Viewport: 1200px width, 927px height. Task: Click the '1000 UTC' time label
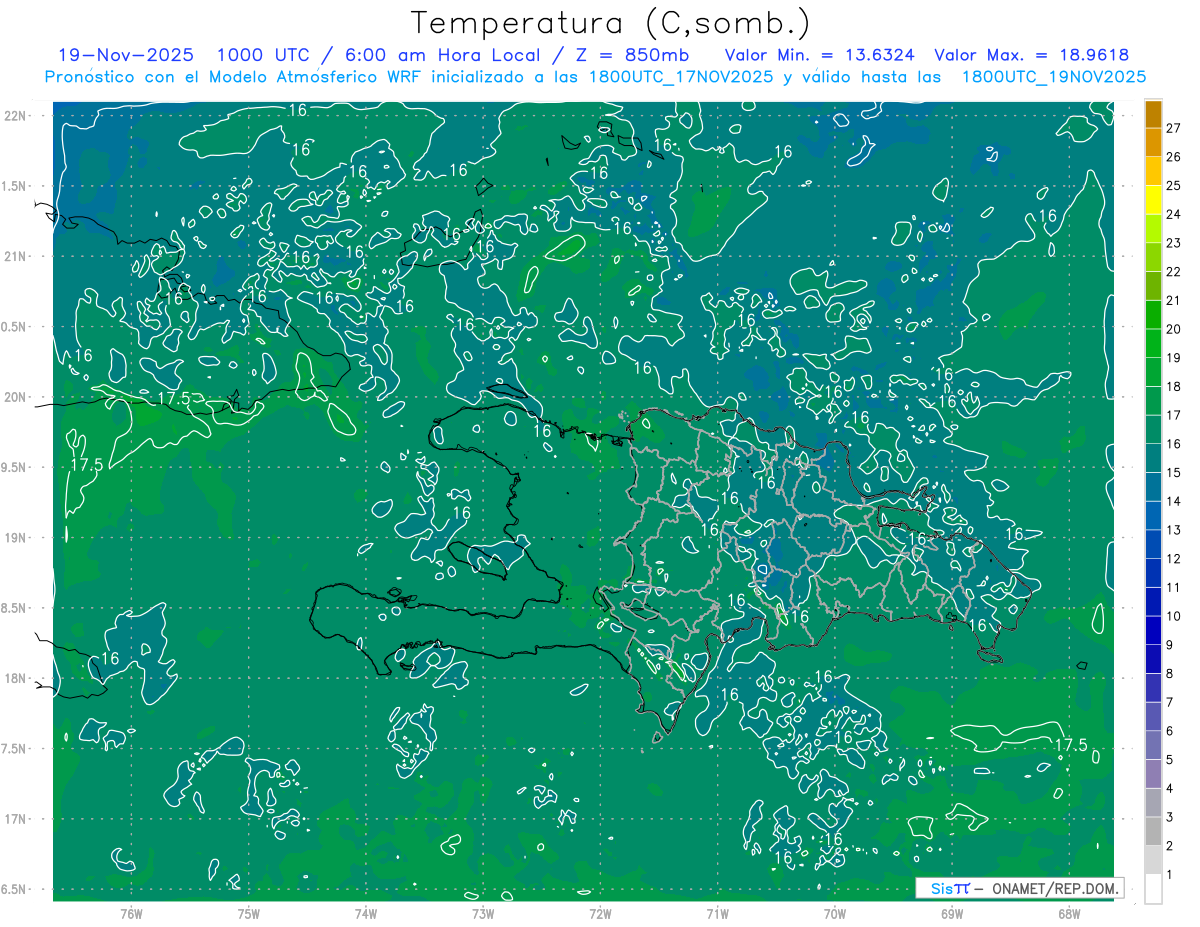coord(262,55)
